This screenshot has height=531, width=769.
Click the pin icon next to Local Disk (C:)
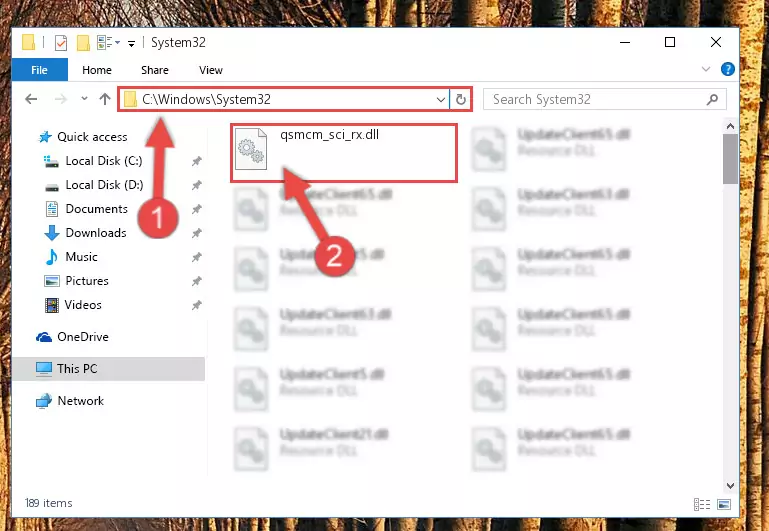[196, 161]
